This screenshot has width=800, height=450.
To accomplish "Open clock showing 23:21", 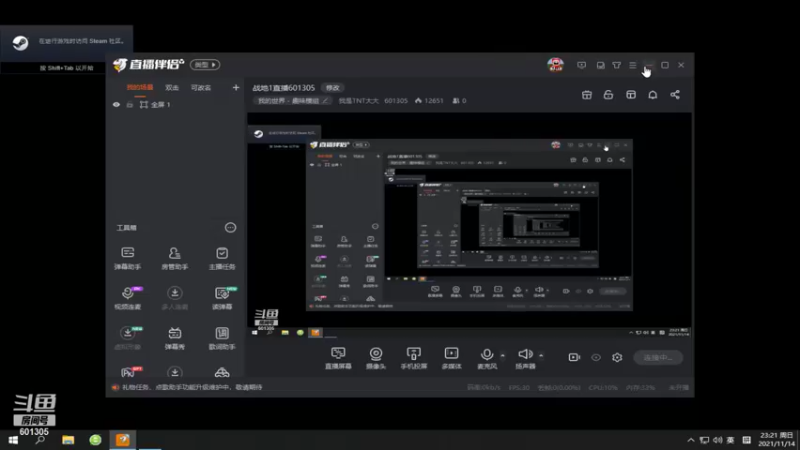I will pos(777,439).
